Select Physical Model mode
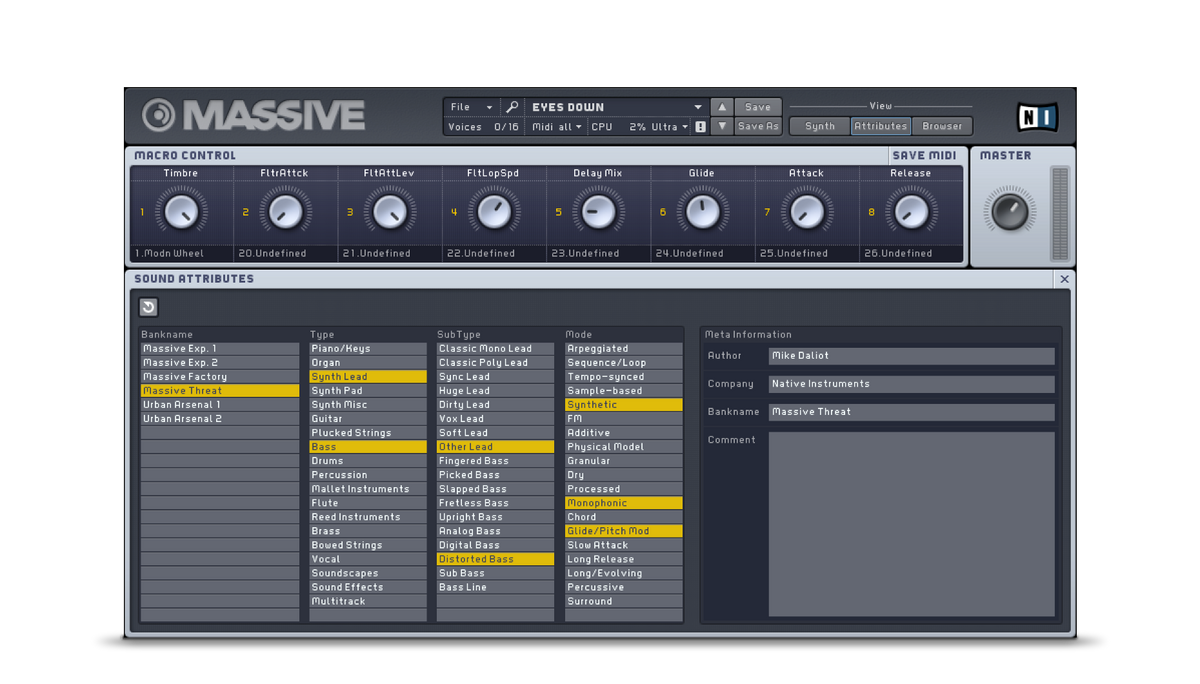Viewport: 1200px width, 684px height. coord(624,447)
